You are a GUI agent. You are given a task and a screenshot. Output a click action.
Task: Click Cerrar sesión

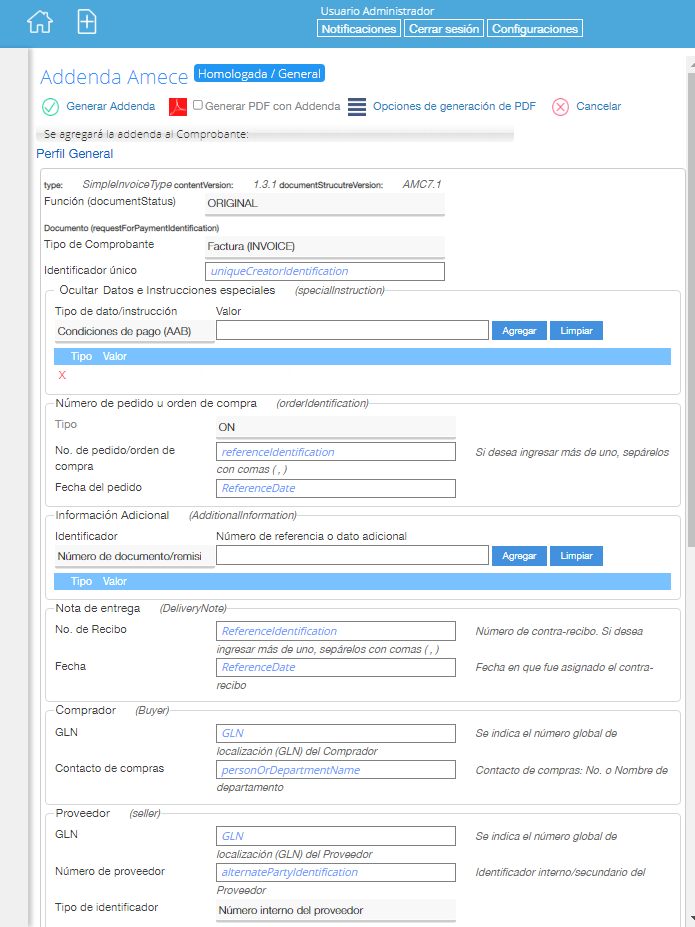444,29
